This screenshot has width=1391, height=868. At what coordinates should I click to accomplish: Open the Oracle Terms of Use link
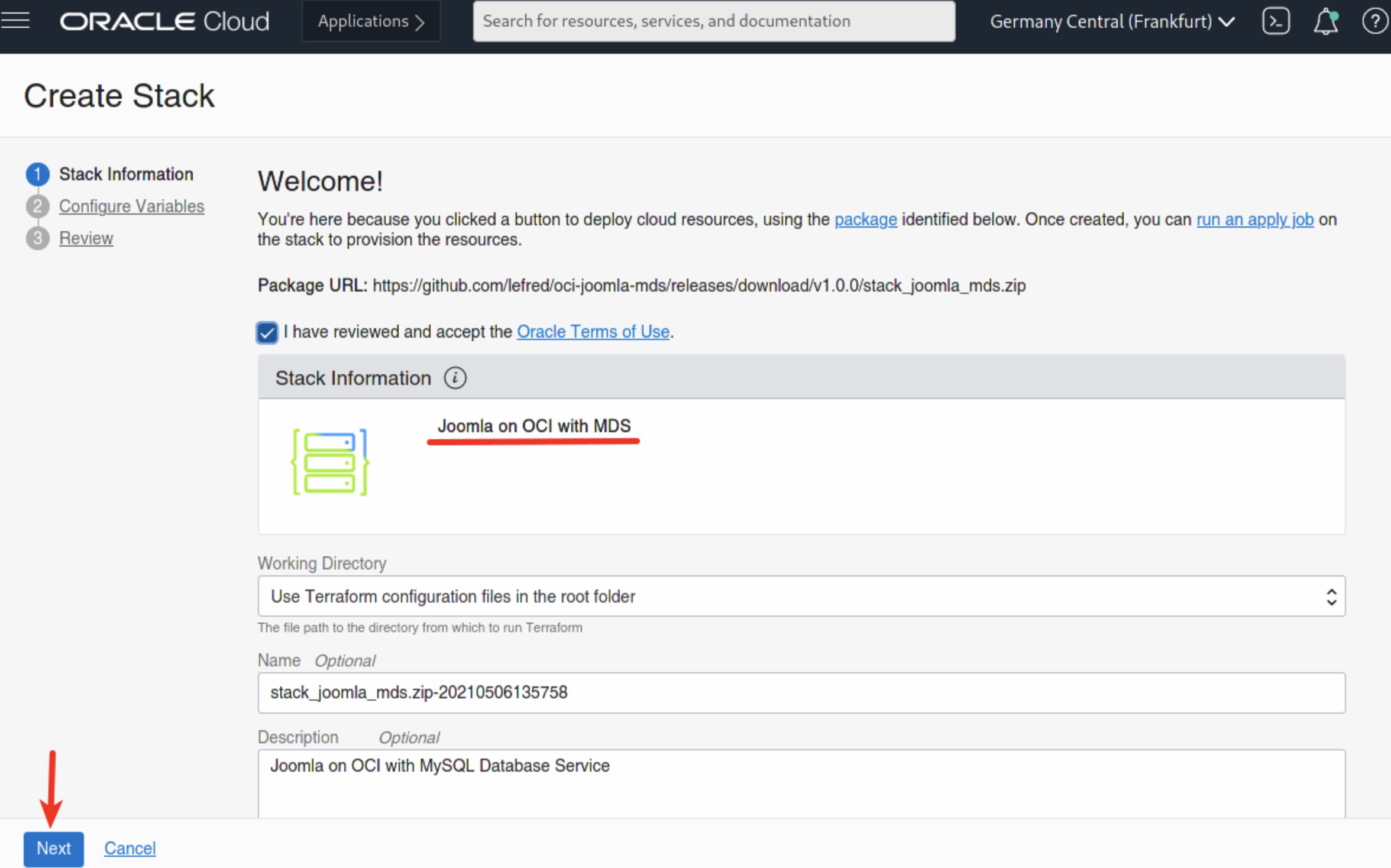click(x=593, y=332)
